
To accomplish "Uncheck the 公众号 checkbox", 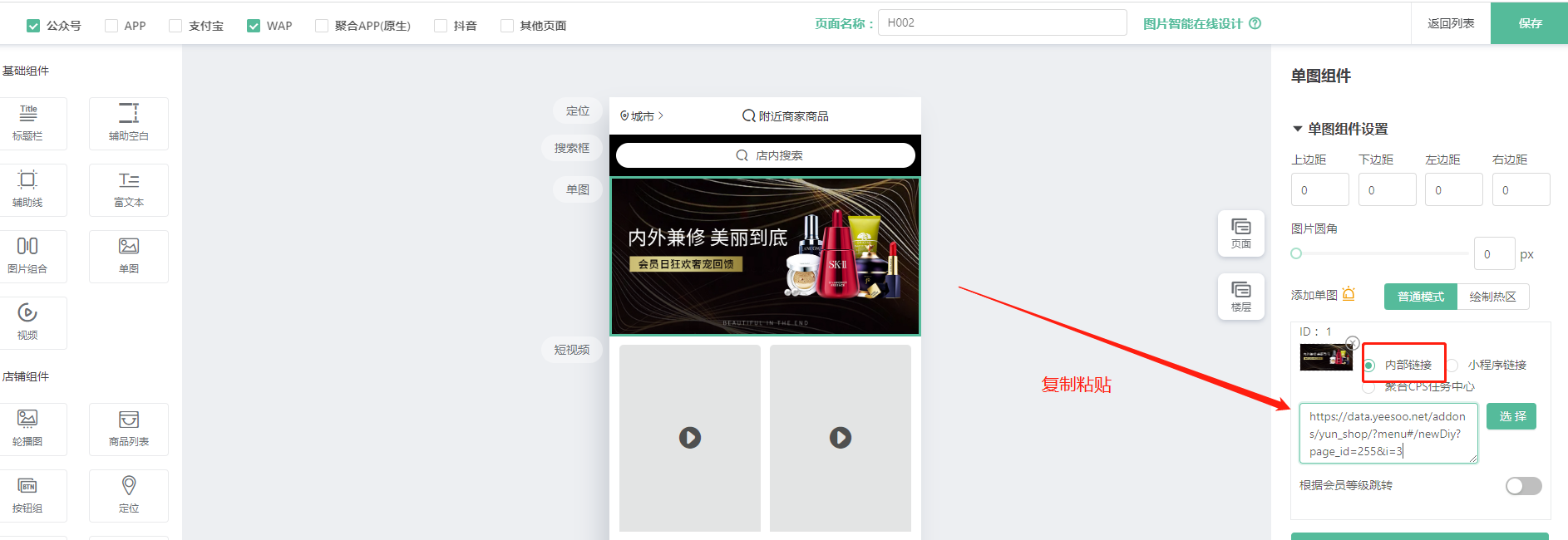I will (33, 26).
